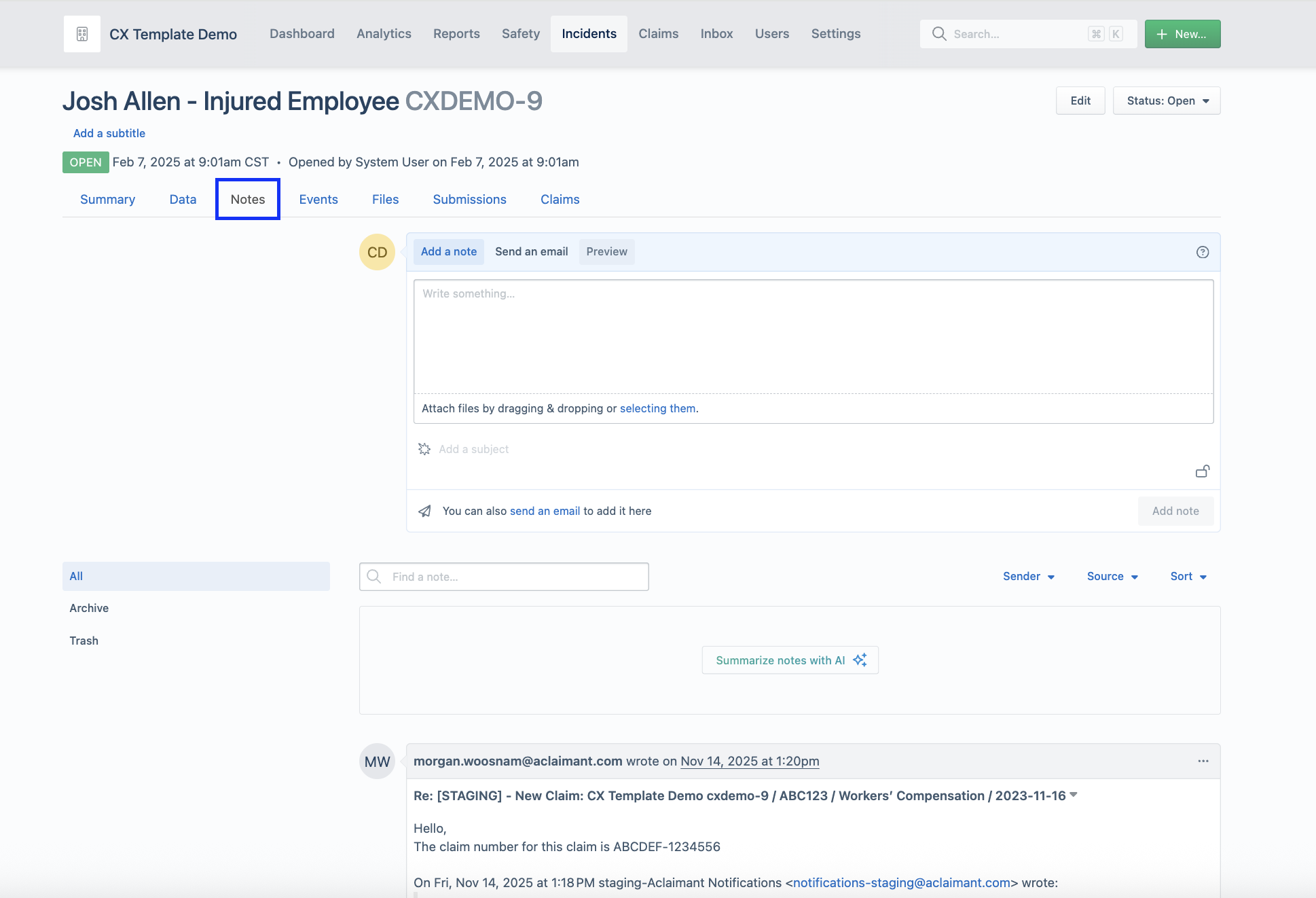This screenshot has width=1316, height=898.
Task: Focus the Find a note... search field
Action: point(504,577)
